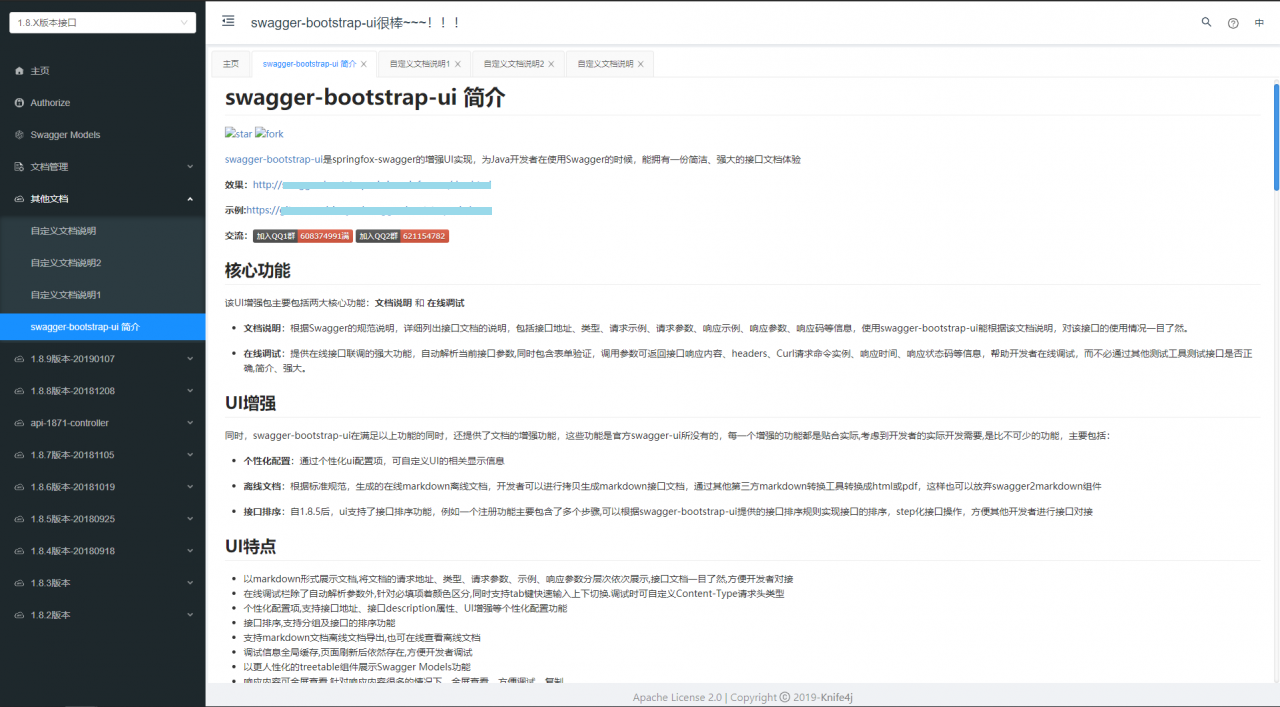The width and height of the screenshot is (1280, 707).
Task: Close the swagger-bootstrap-ui 简介 tab
Action: pos(365,62)
